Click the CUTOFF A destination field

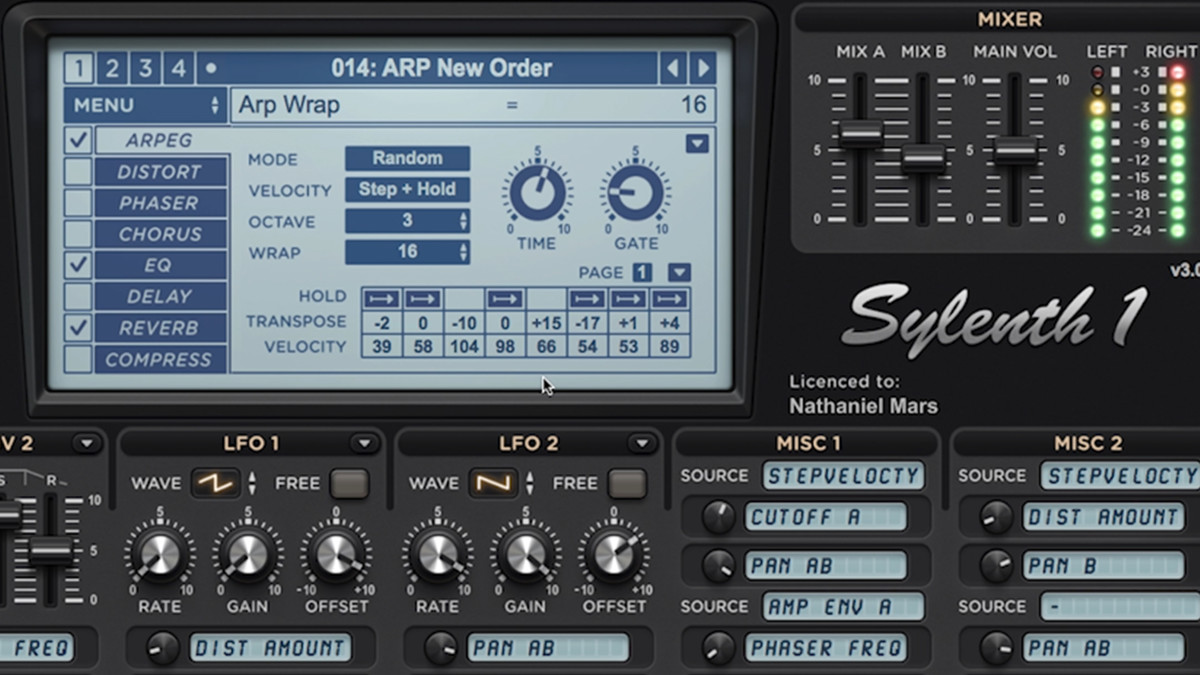click(825, 517)
